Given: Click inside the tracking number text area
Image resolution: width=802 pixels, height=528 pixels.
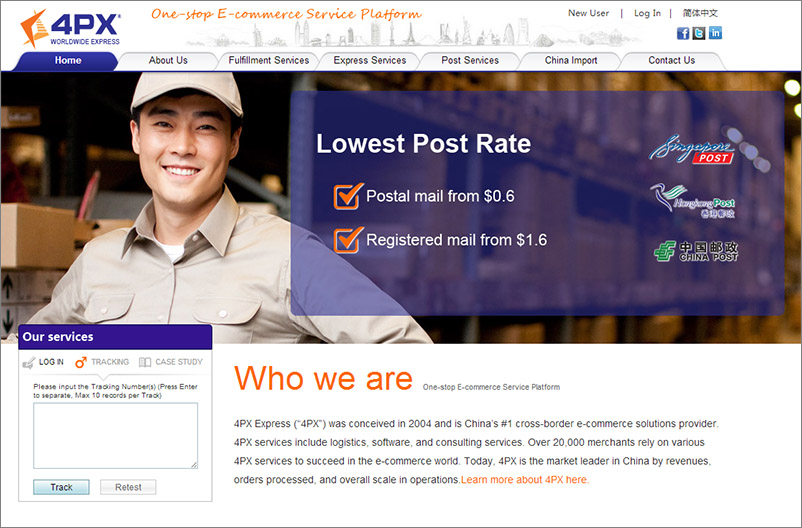Looking at the screenshot, I should coord(115,435).
